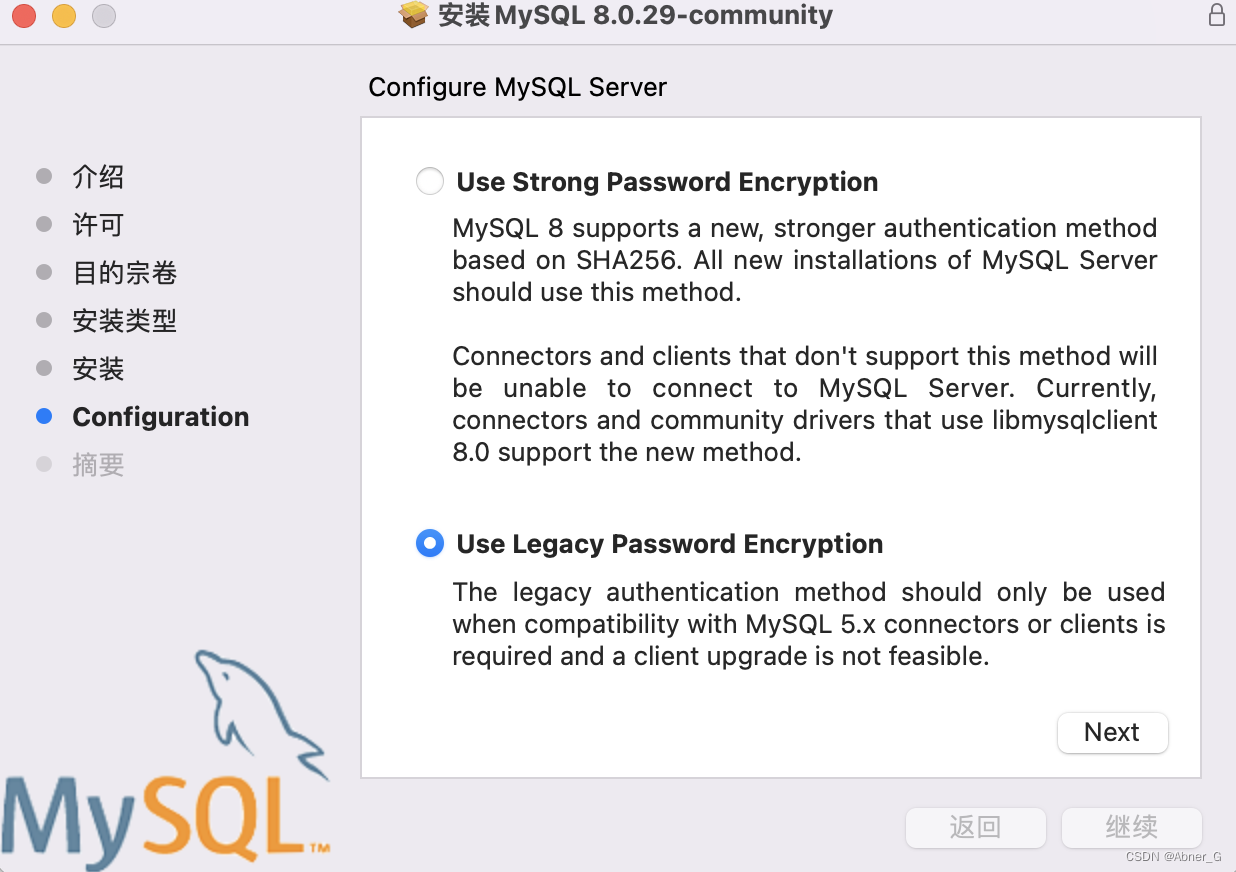
Task: Click the Configure MySQL Server heading
Action: pyautogui.click(x=517, y=88)
